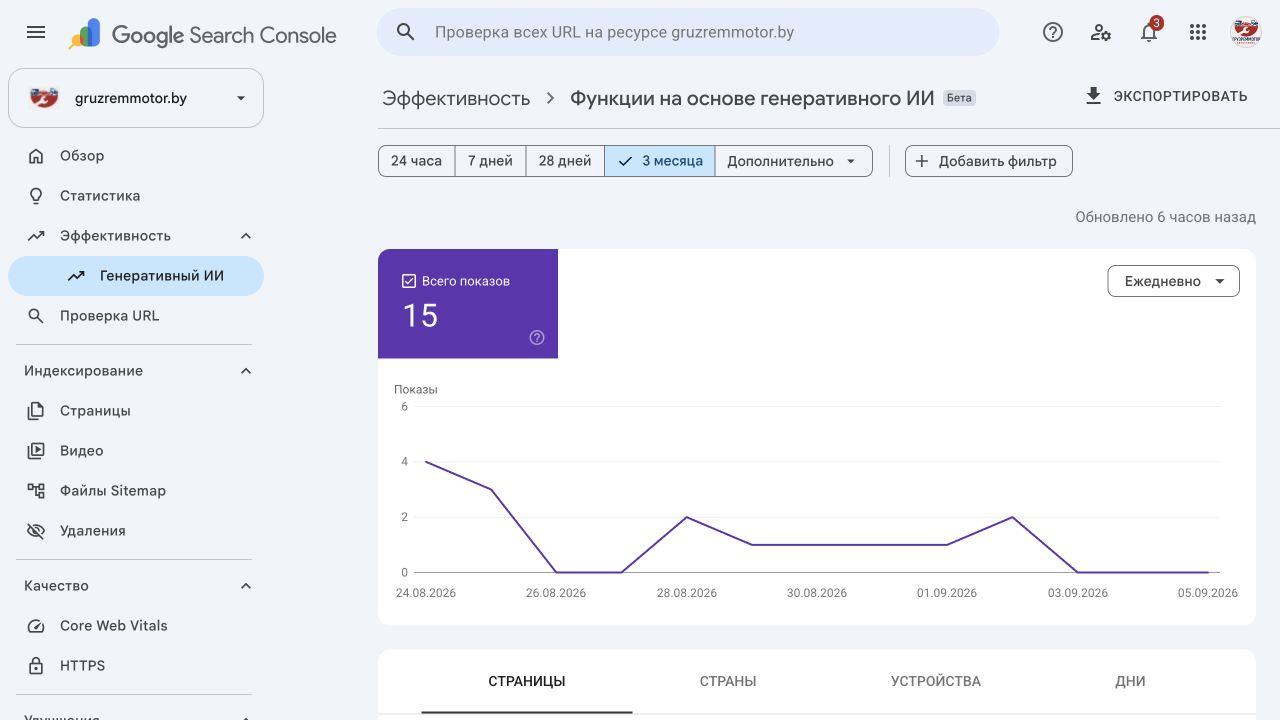Open the hamburger main menu
The height and width of the screenshot is (720, 1280).
click(x=36, y=32)
